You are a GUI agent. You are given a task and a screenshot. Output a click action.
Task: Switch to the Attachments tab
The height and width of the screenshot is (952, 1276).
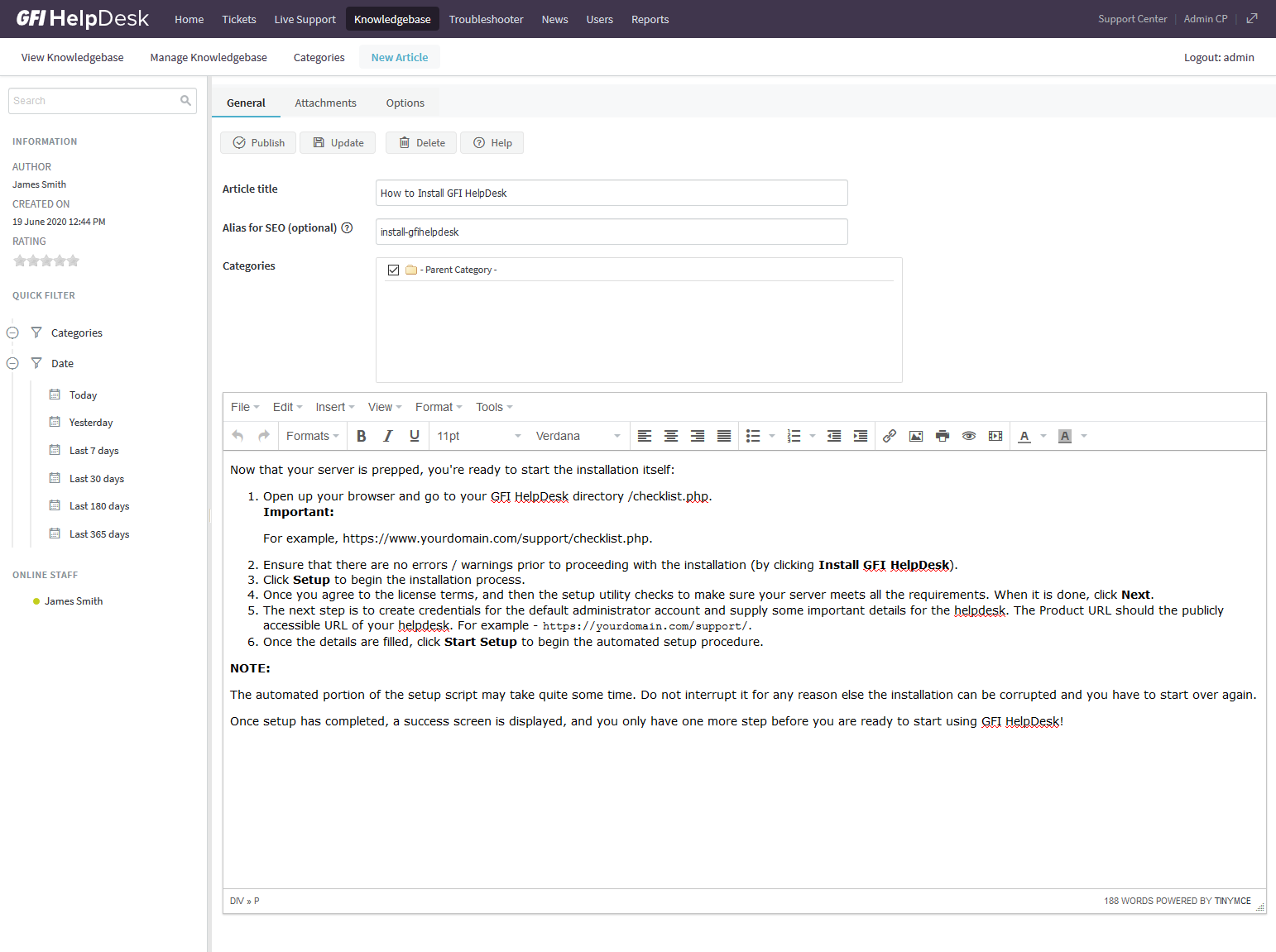click(x=325, y=103)
